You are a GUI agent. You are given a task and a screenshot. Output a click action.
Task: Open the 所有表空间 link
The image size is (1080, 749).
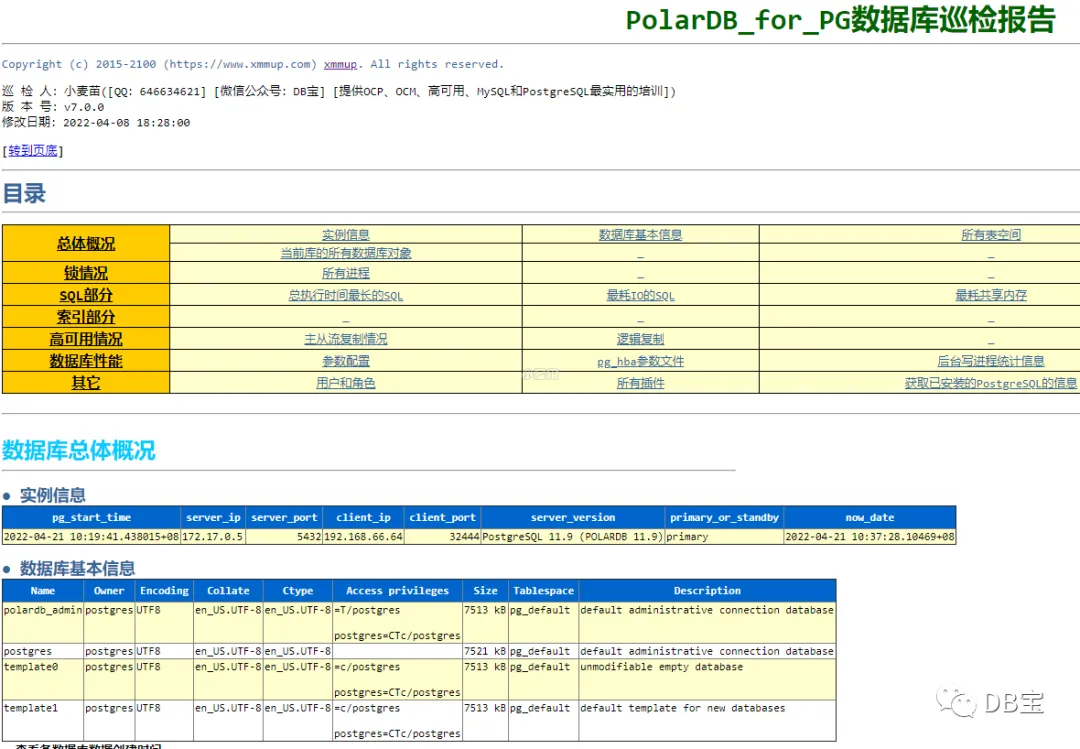pos(991,235)
